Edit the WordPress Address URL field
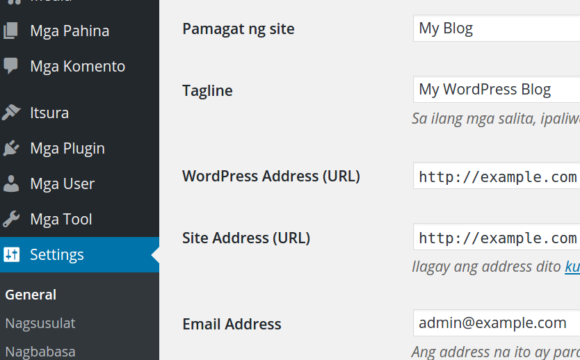This screenshot has height=360, width=580. click(x=496, y=176)
